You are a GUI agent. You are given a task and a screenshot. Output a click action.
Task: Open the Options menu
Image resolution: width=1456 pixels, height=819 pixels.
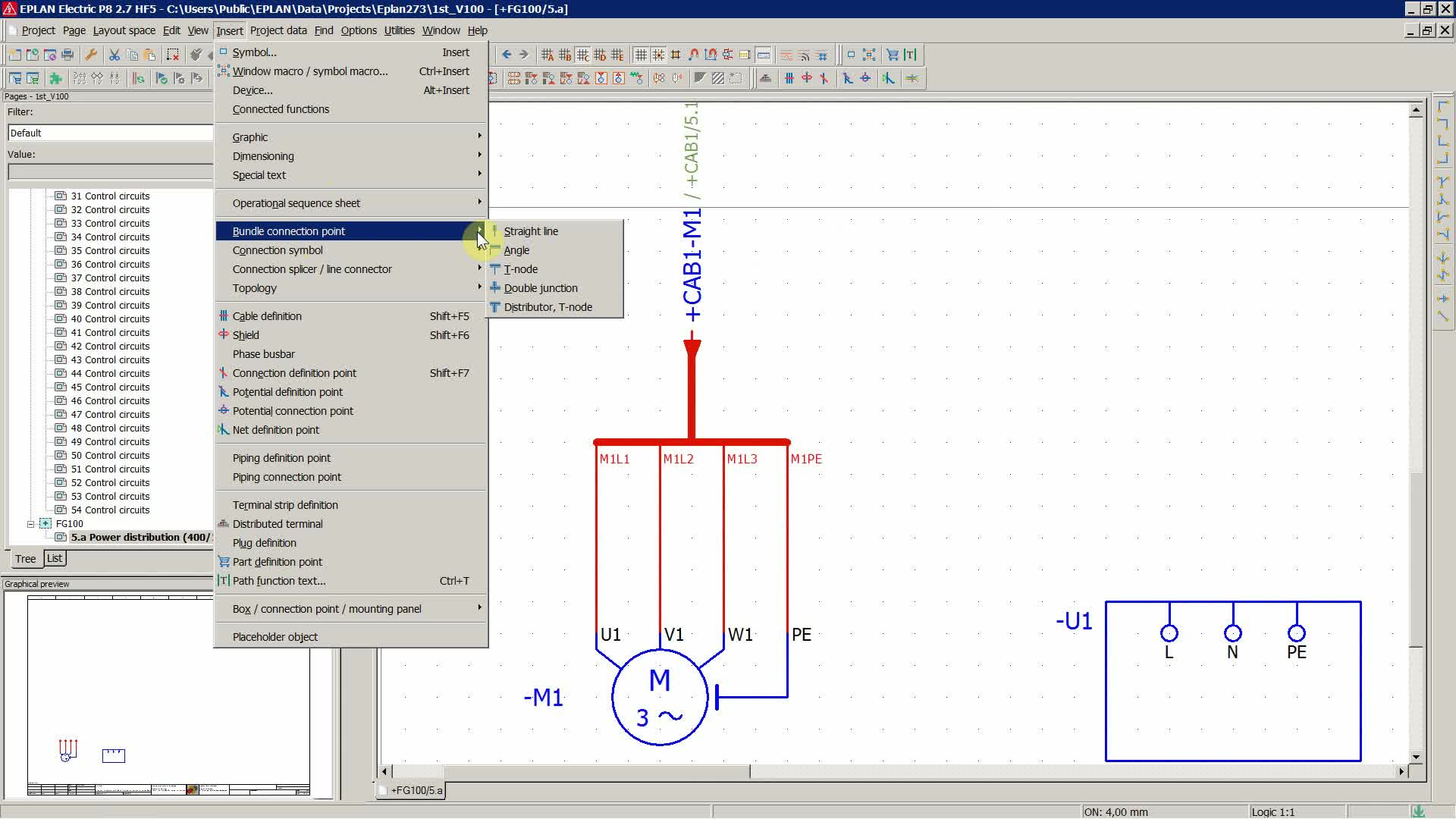[x=359, y=30]
